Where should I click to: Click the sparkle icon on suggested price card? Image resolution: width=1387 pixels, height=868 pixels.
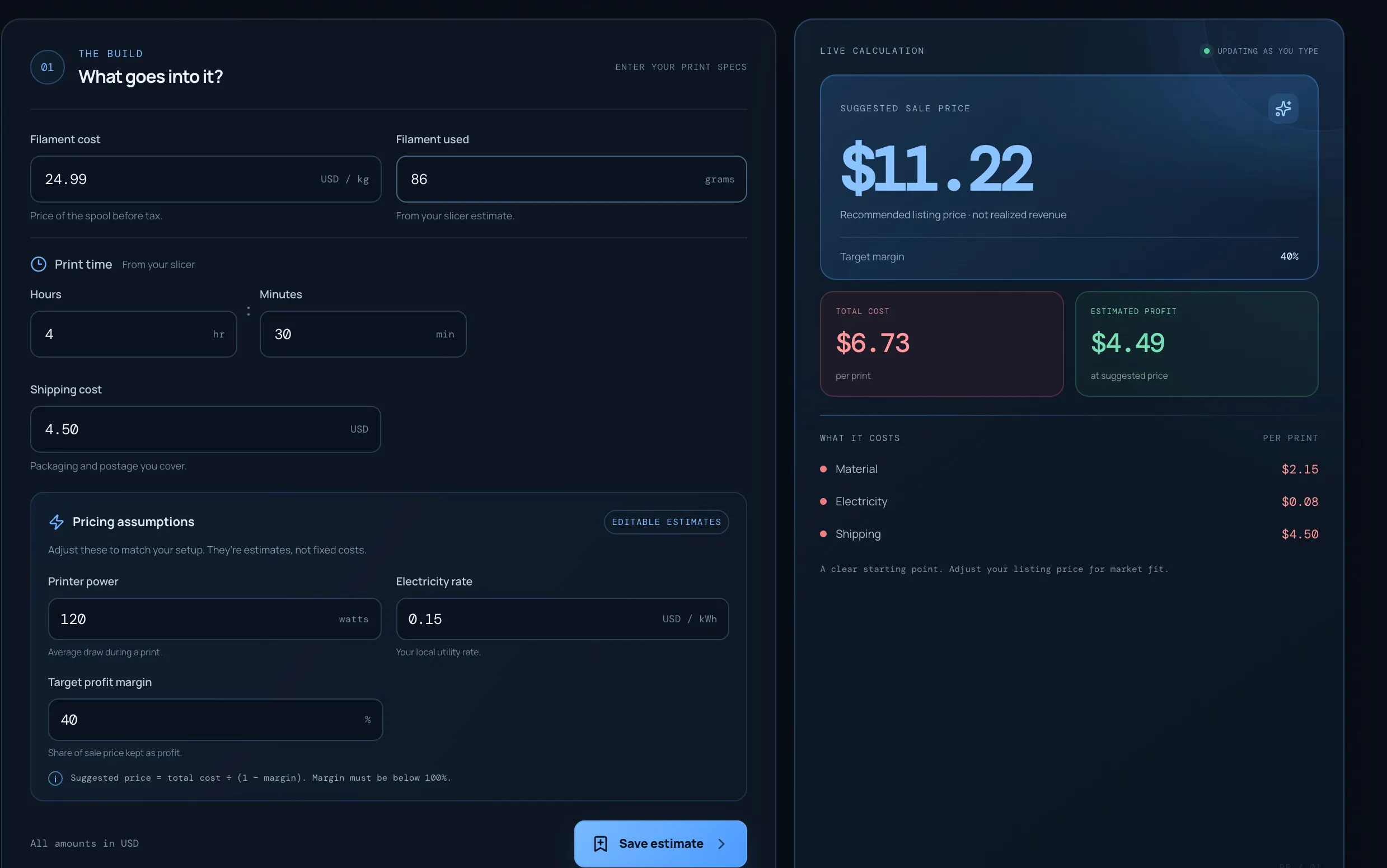1283,109
